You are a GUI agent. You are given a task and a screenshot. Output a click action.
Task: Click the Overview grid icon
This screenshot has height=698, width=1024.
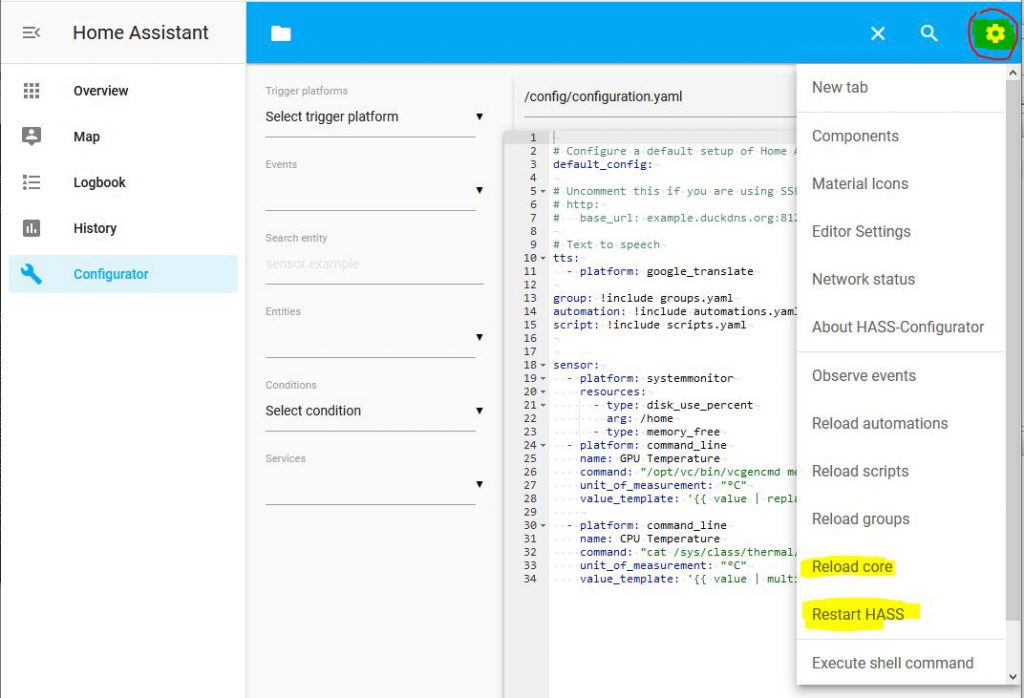click(x=31, y=91)
